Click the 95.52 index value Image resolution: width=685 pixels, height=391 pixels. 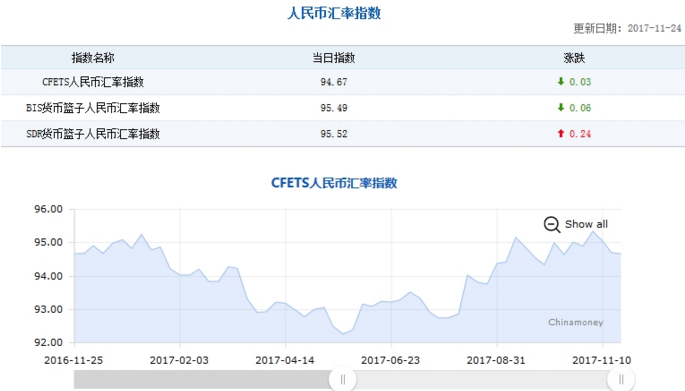coord(334,134)
